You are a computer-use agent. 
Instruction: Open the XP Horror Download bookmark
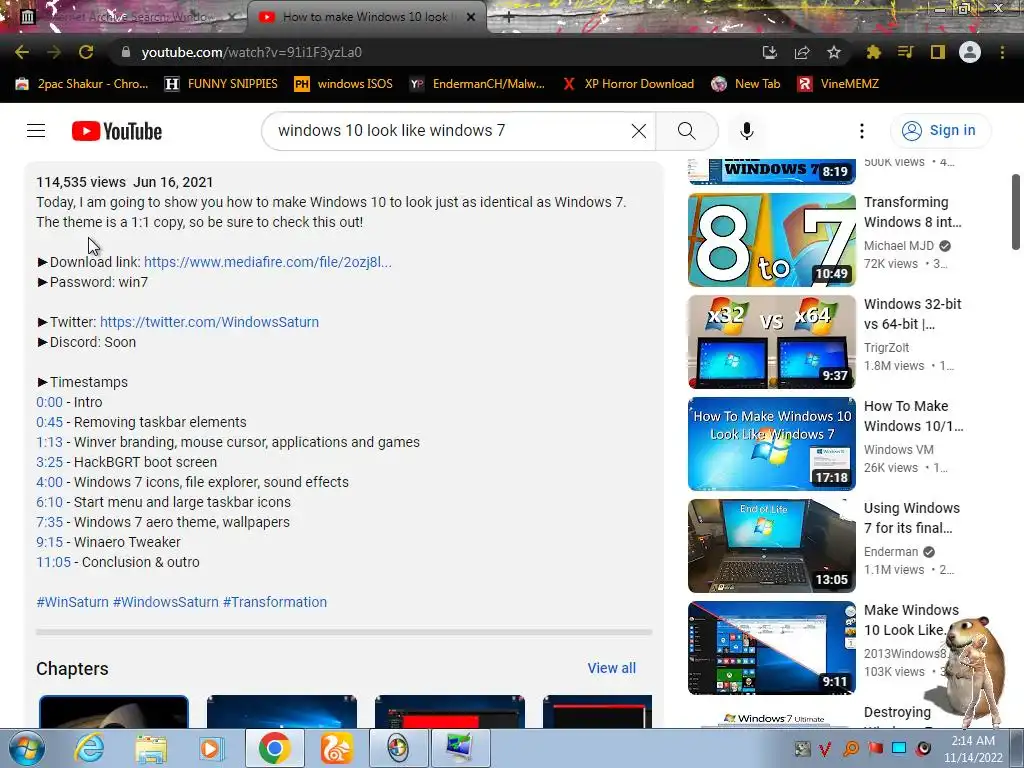coord(628,84)
